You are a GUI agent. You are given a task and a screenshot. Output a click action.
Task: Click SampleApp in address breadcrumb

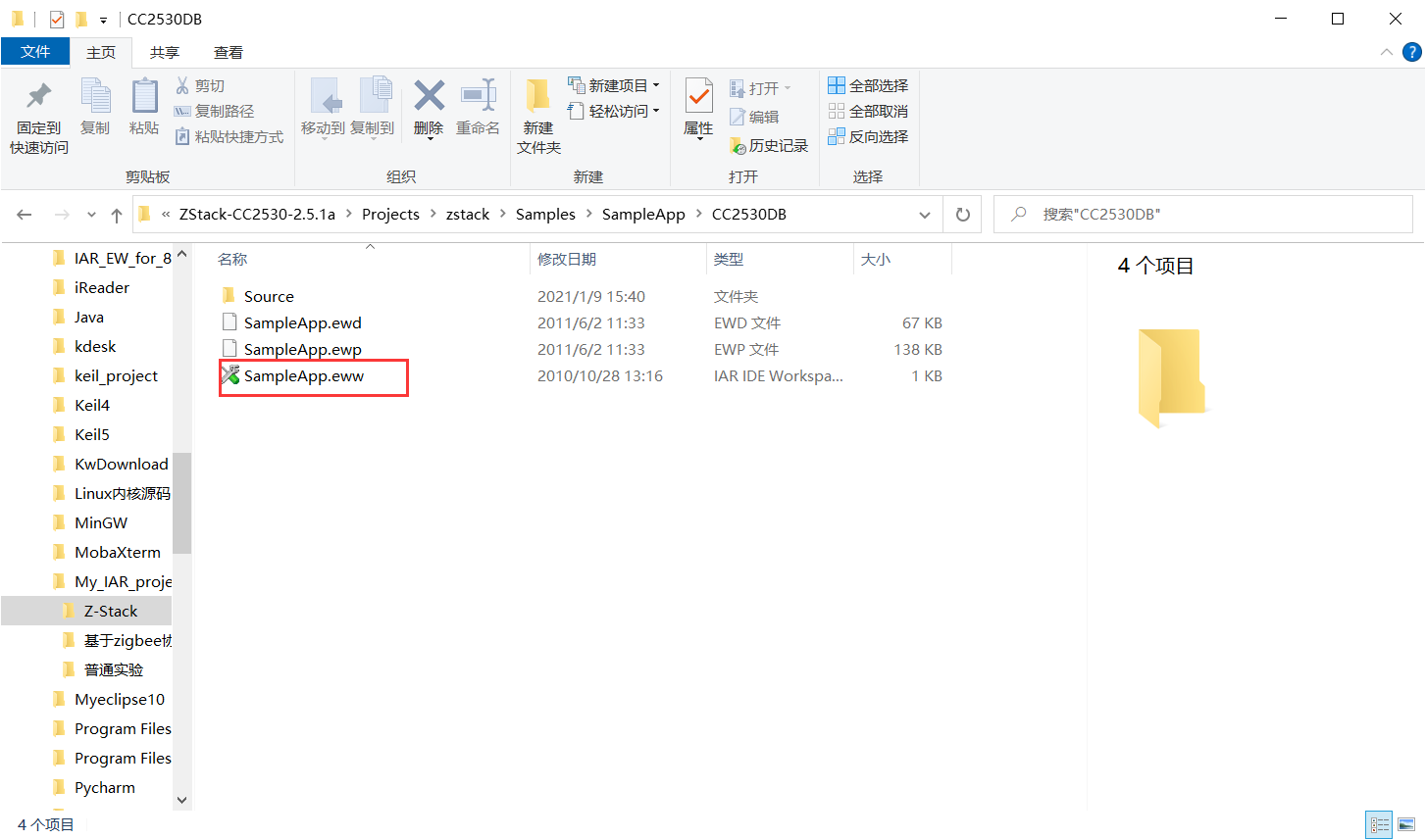coord(643,215)
